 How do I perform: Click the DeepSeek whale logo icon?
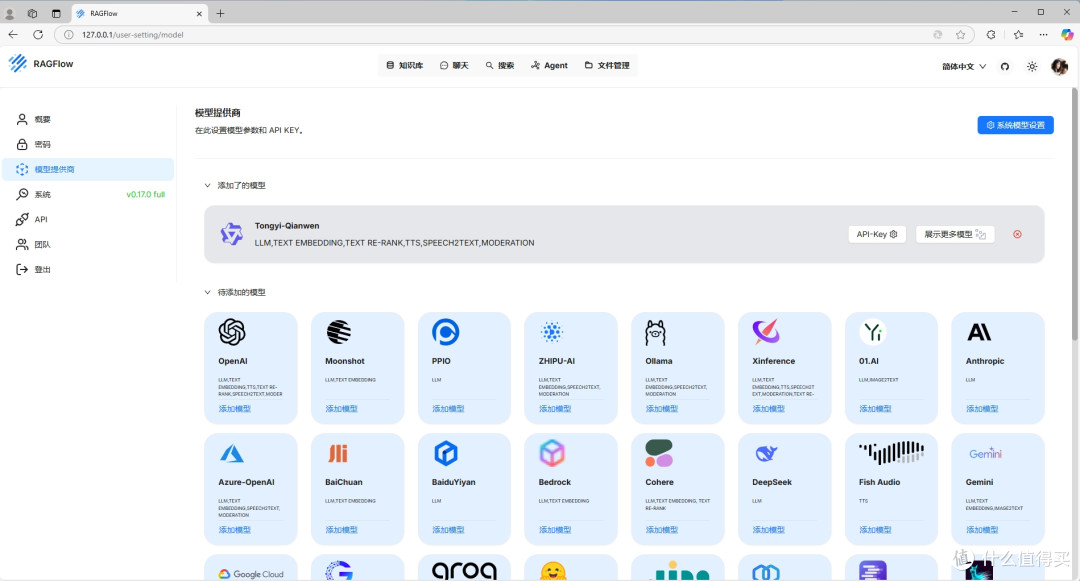click(766, 454)
